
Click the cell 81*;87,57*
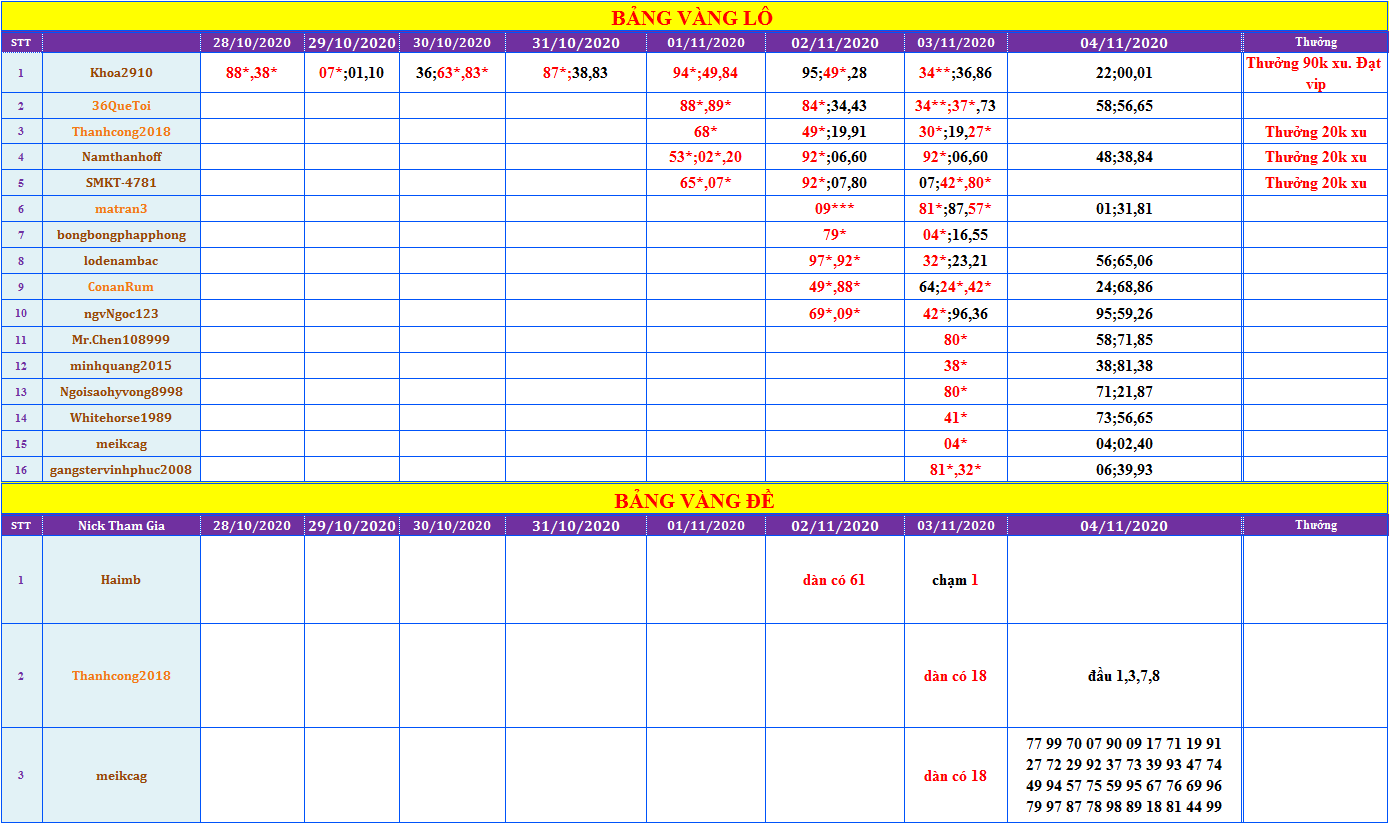tap(956, 209)
